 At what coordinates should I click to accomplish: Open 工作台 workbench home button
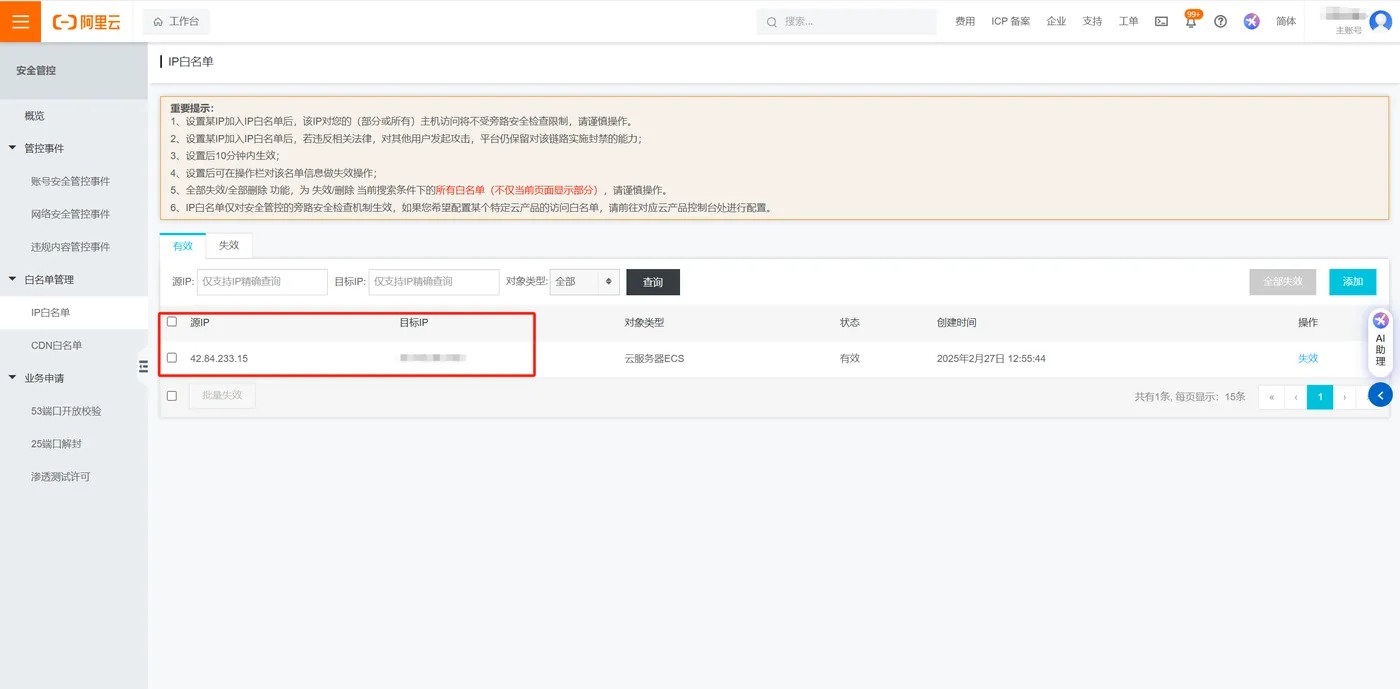click(176, 21)
